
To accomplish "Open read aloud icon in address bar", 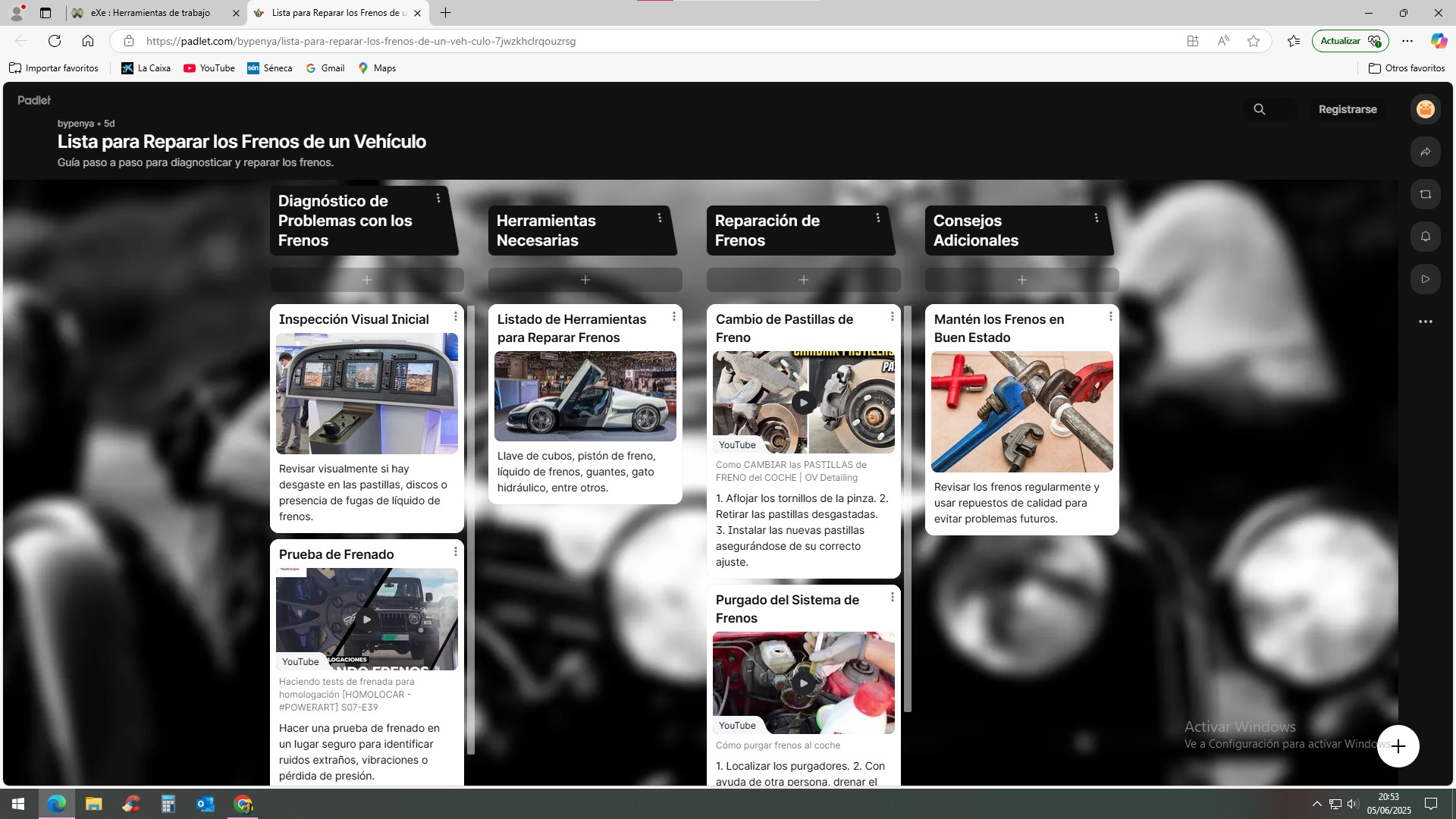I will pos(1223,41).
